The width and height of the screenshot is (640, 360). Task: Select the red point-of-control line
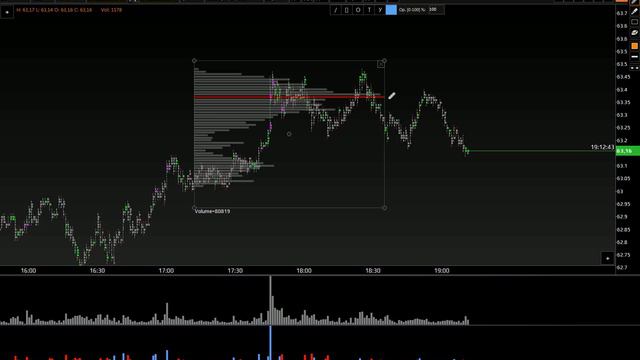click(x=289, y=97)
